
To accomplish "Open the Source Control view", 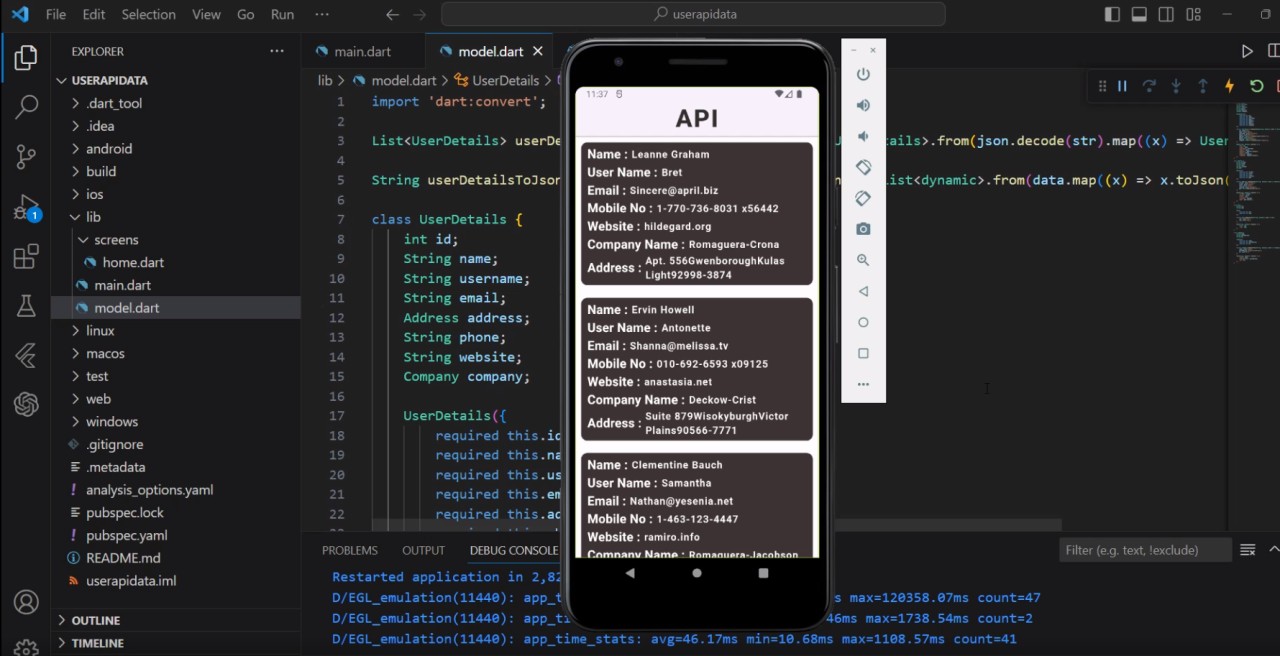I will tap(26, 156).
